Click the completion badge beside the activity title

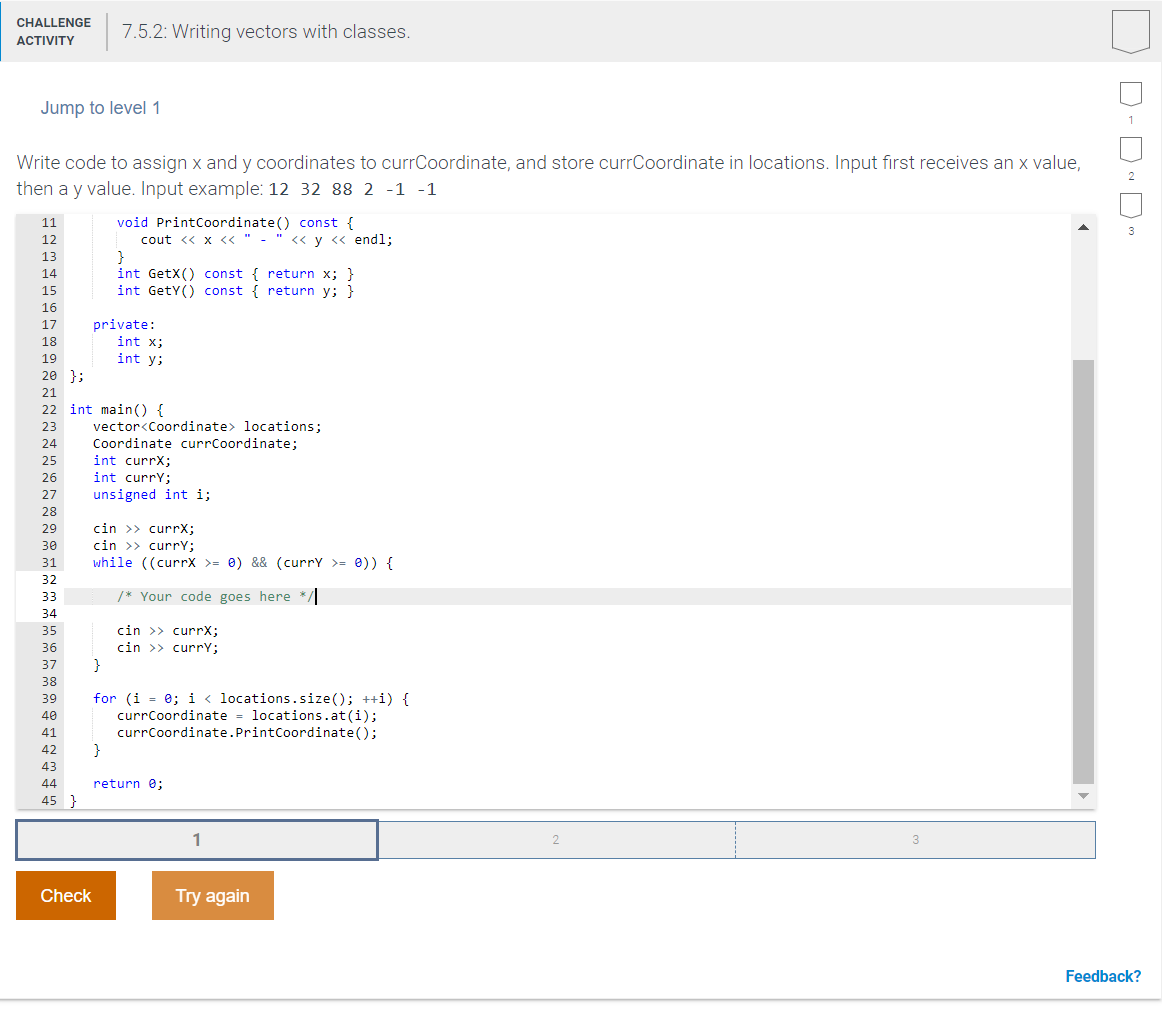point(1130,31)
